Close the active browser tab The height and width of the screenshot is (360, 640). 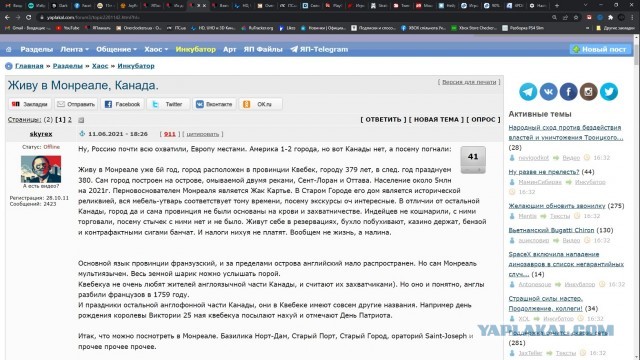tap(204, 6)
